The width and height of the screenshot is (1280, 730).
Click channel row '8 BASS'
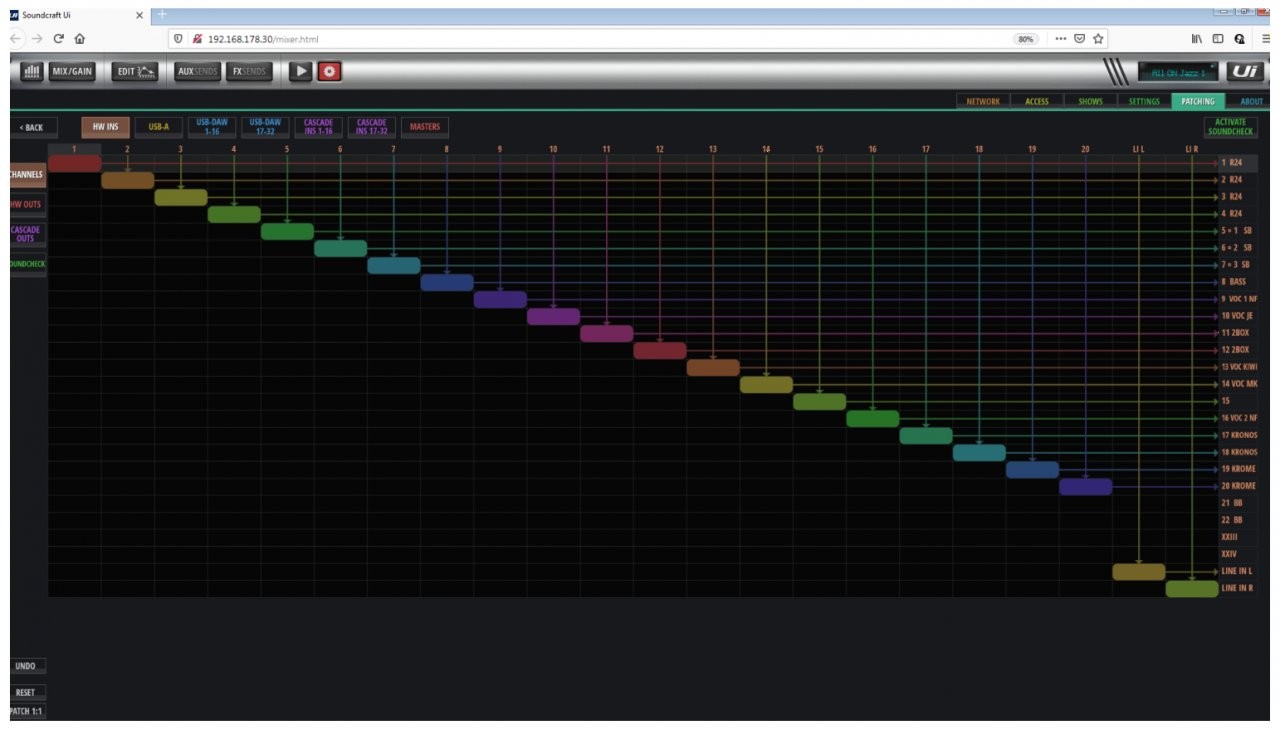point(1238,282)
